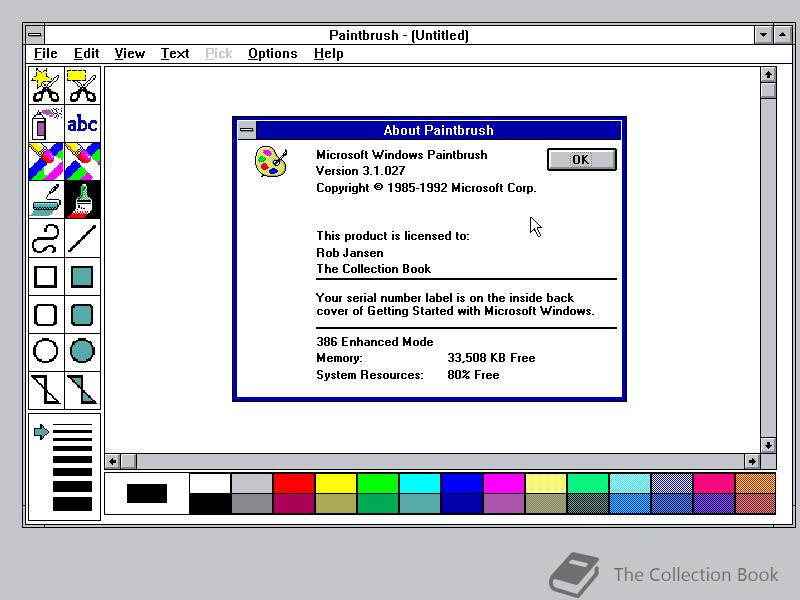The width and height of the screenshot is (800, 600).
Task: Open the Paintbrush window control menu box
Action: pos(35,35)
